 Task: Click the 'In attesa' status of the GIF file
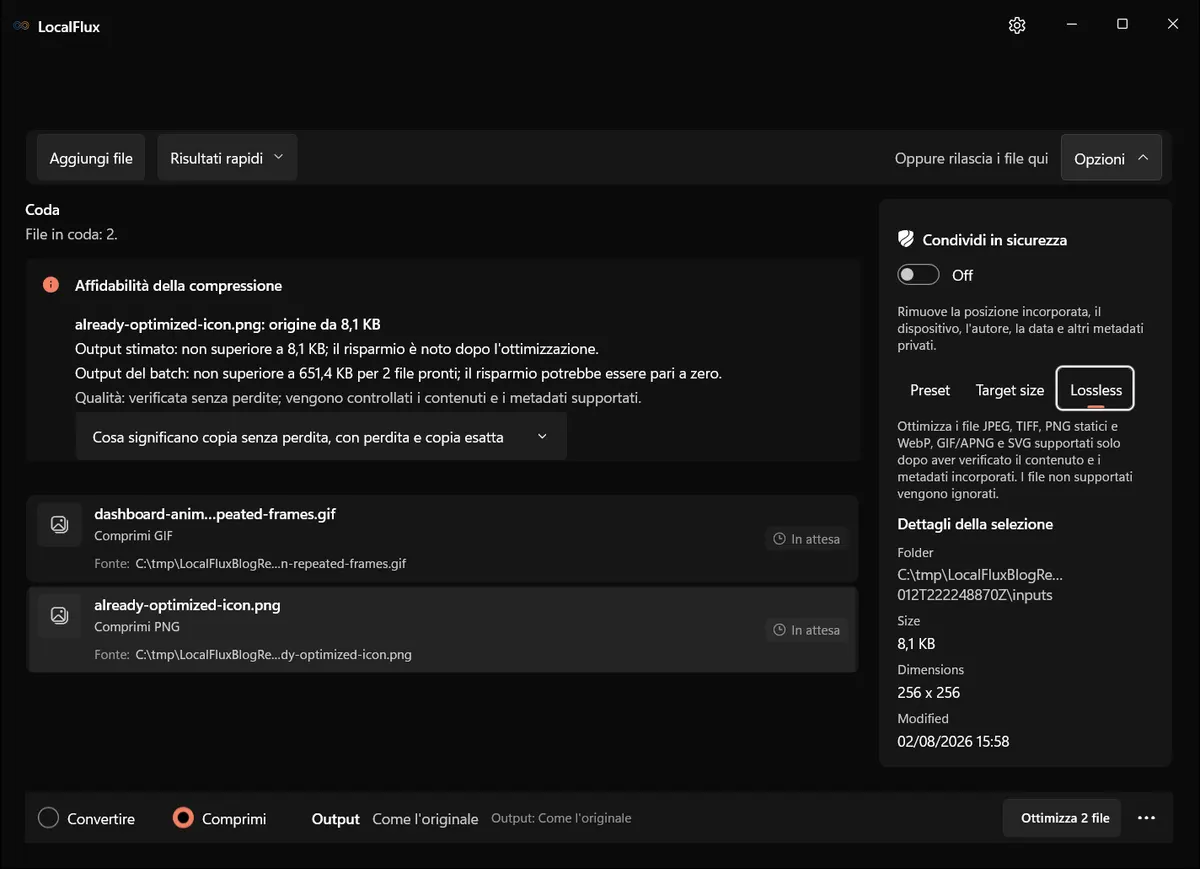807,539
